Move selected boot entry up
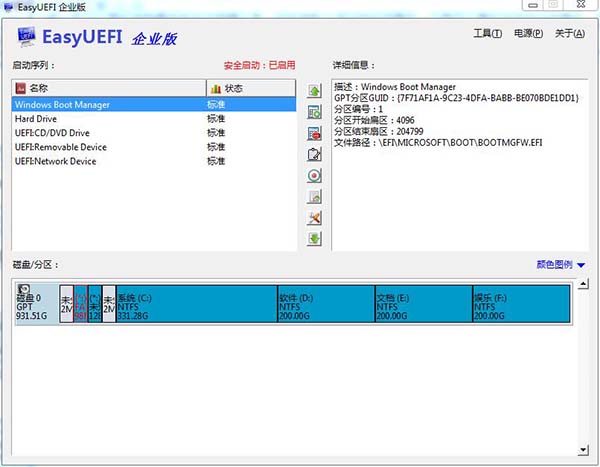Screen dimensions: 600x467 tap(314, 91)
